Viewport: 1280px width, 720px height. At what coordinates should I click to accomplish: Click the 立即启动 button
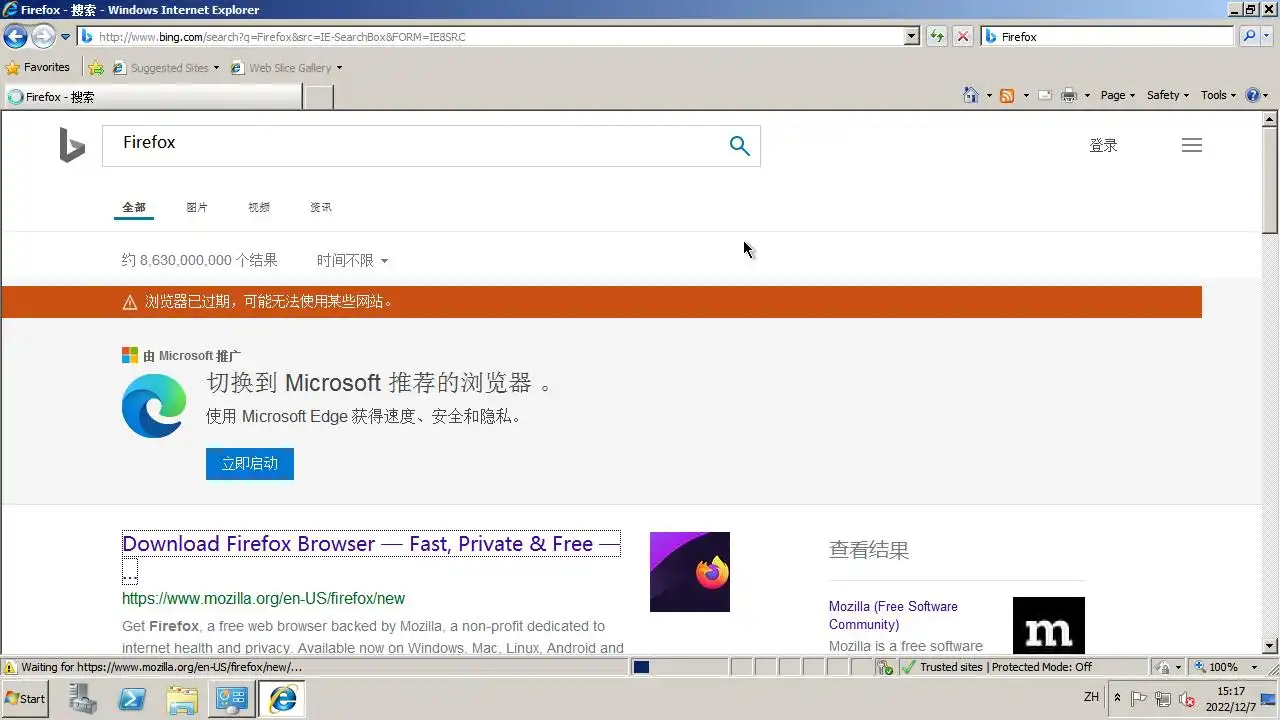click(x=250, y=464)
